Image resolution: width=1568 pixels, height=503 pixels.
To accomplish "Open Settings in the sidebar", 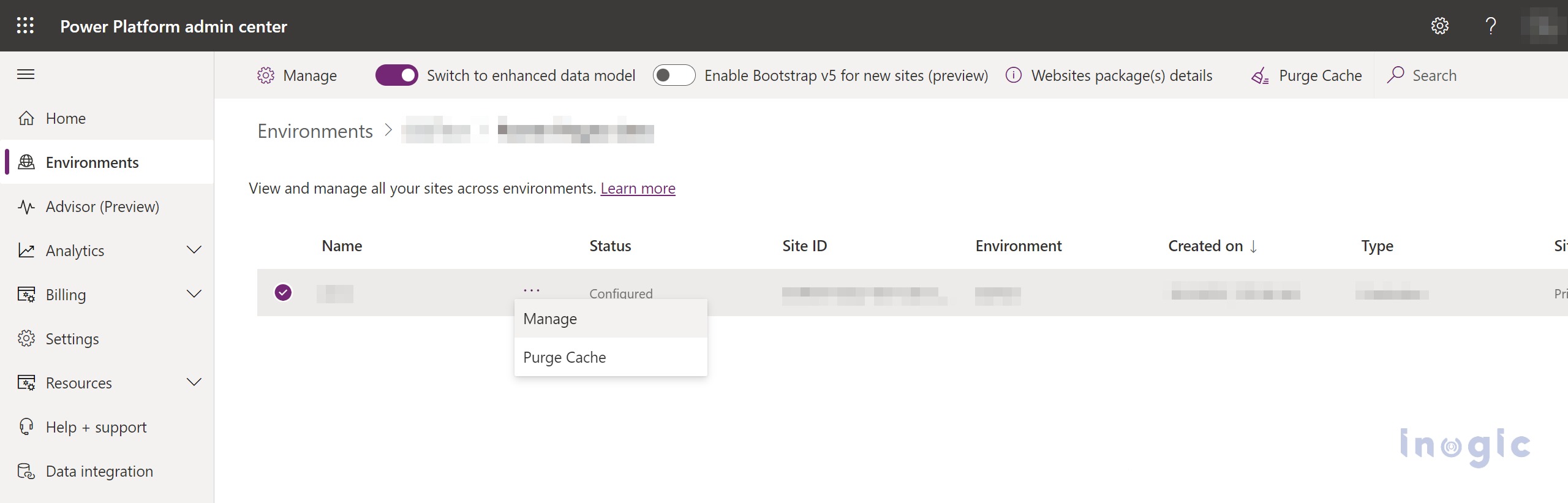I will click(107, 339).
